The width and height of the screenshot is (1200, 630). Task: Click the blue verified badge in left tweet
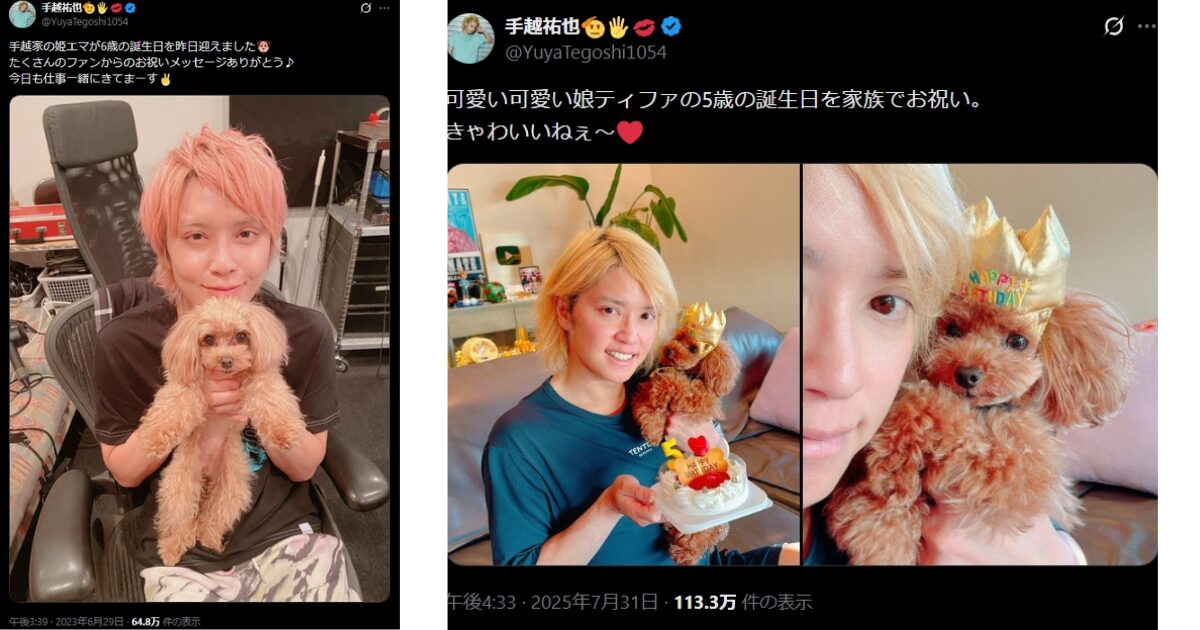[x=129, y=8]
